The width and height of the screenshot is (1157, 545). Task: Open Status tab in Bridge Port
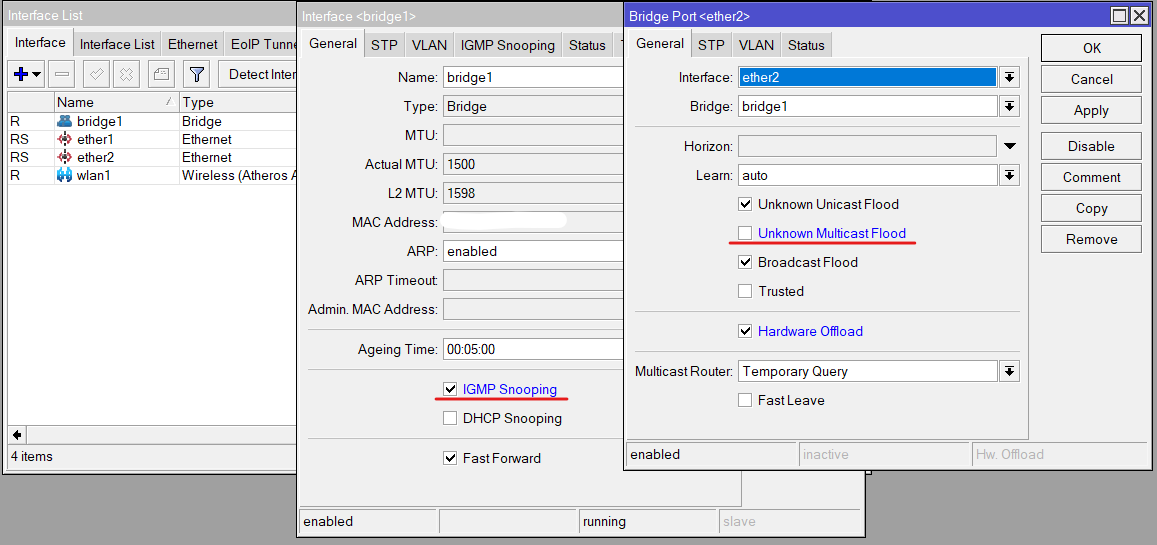pos(806,46)
